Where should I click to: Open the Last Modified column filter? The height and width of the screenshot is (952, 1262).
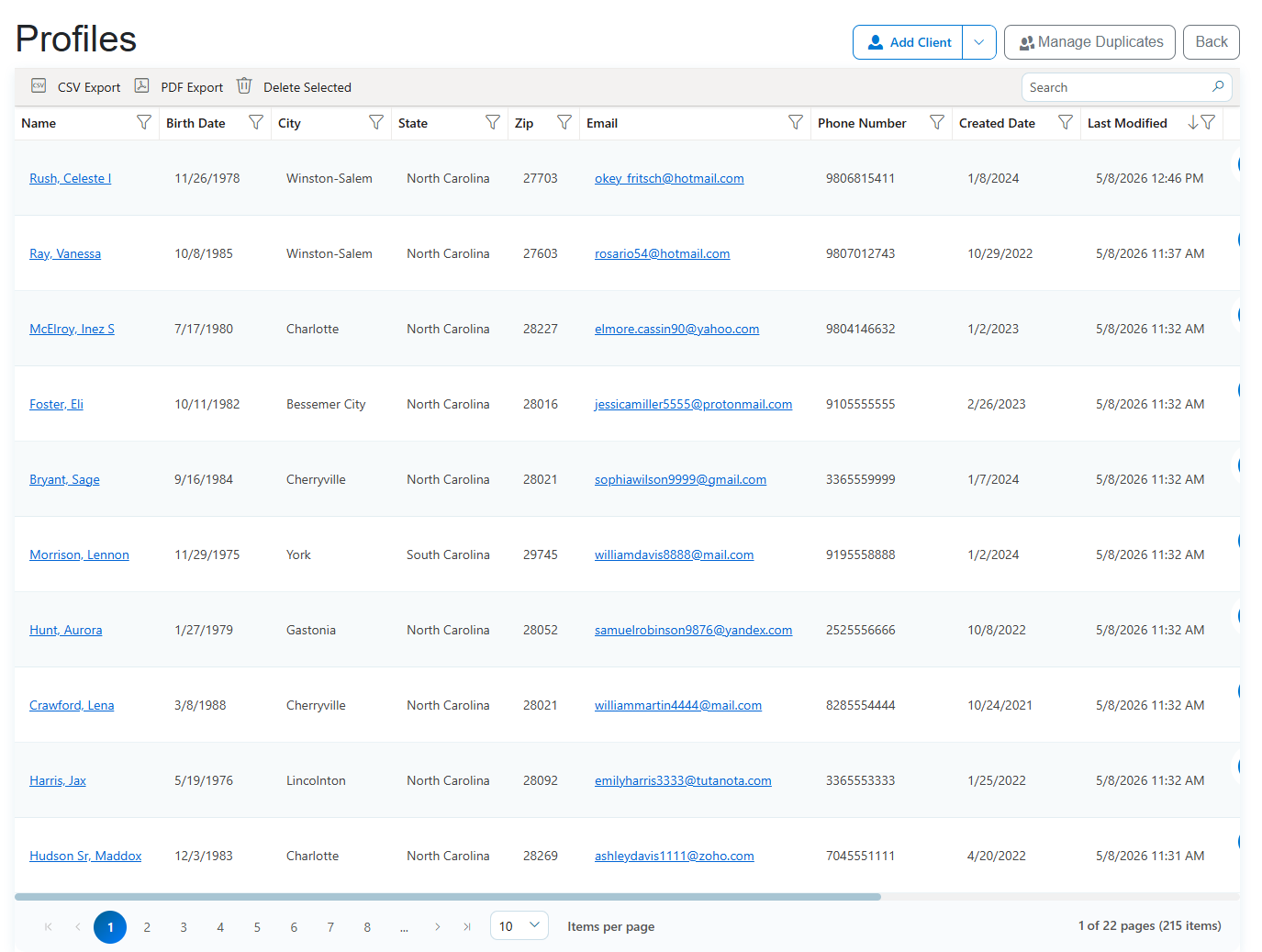pos(1209,122)
